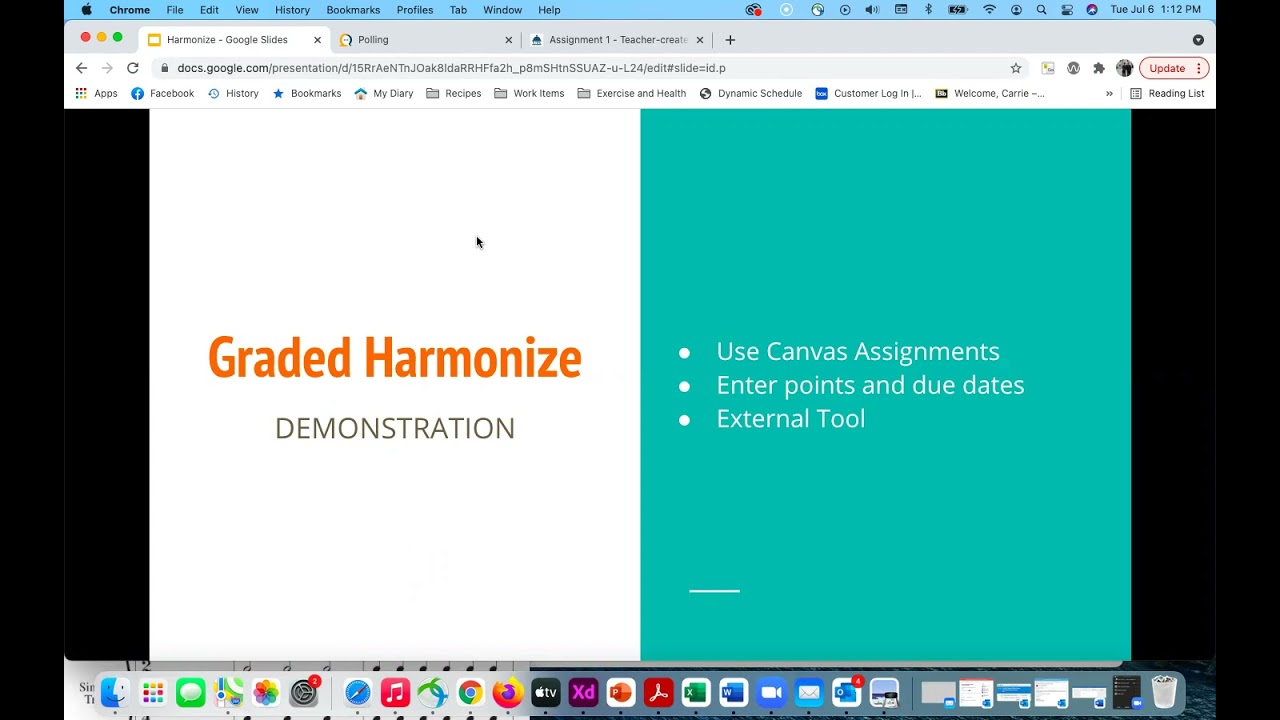Viewport: 1280px width, 720px height.
Task: Open Finder from the Dock
Action: (115, 692)
